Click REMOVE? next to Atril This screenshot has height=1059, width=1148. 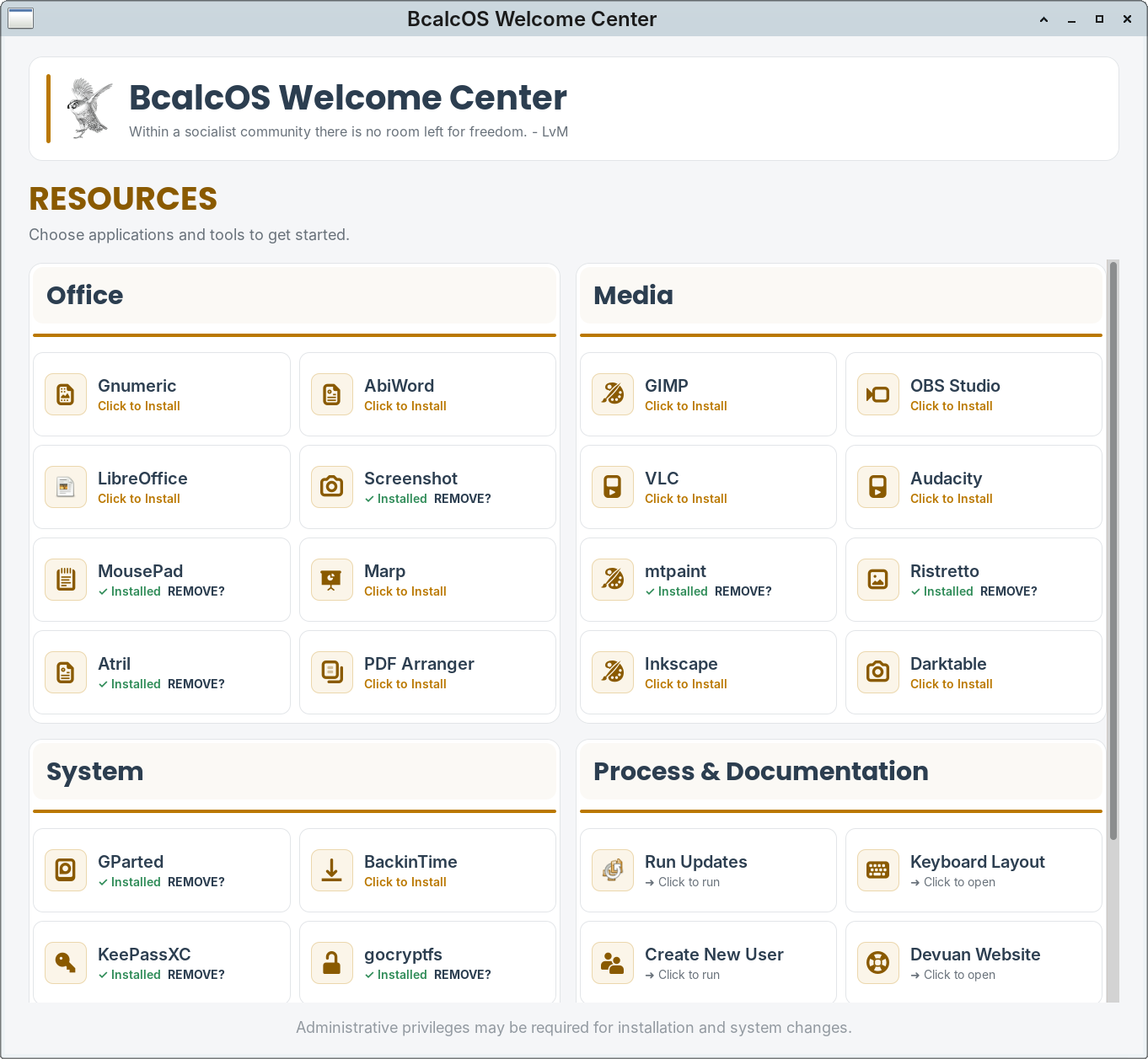(x=196, y=684)
